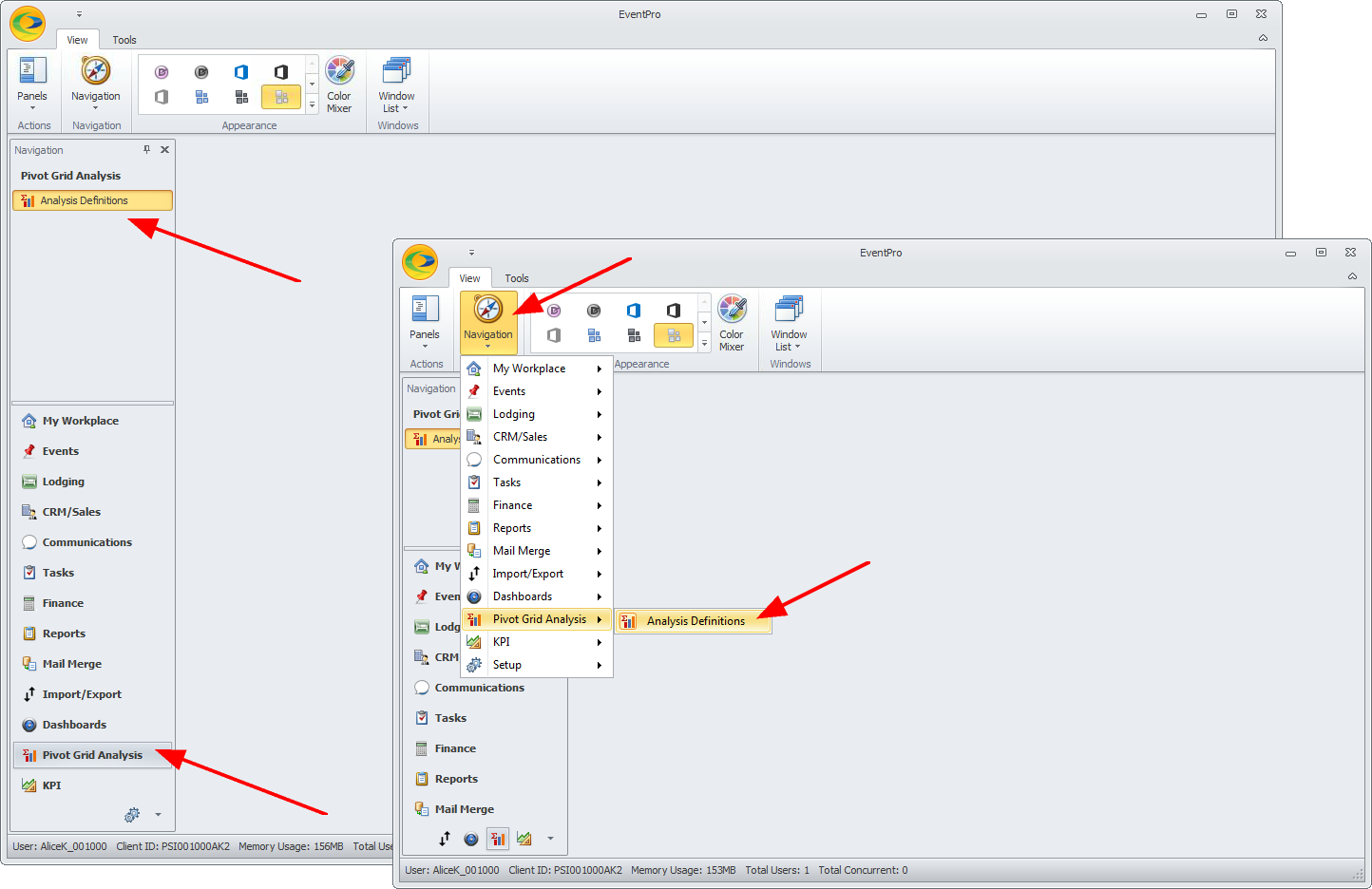This screenshot has width=1372, height=889.
Task: Open Import/Export in back window sidebar
Action: [92, 694]
